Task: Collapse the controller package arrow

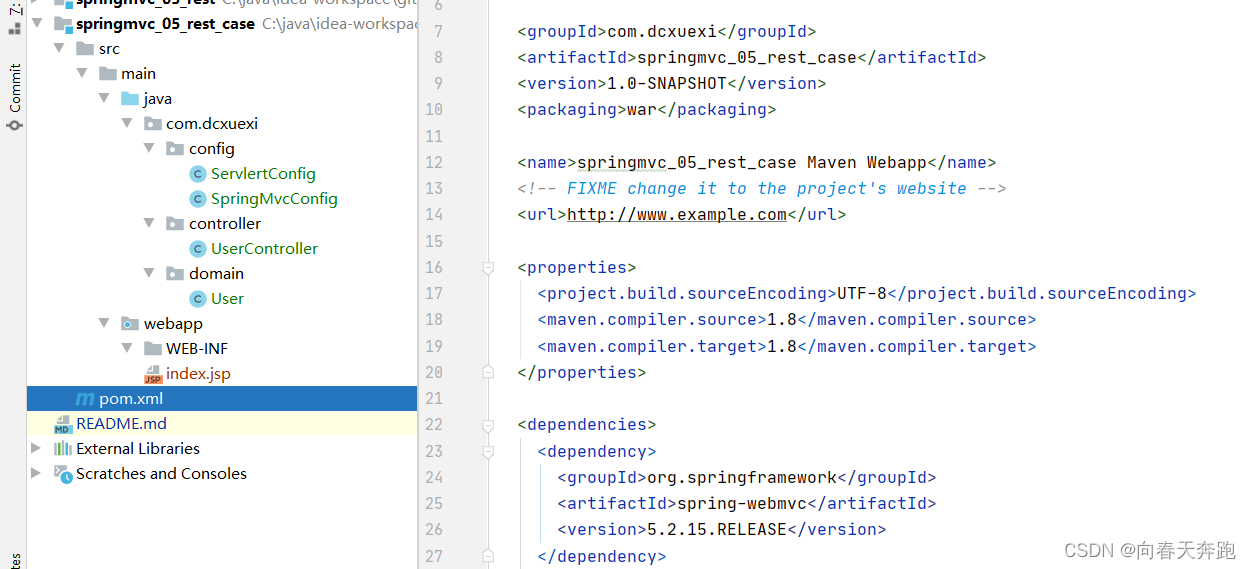Action: [149, 223]
